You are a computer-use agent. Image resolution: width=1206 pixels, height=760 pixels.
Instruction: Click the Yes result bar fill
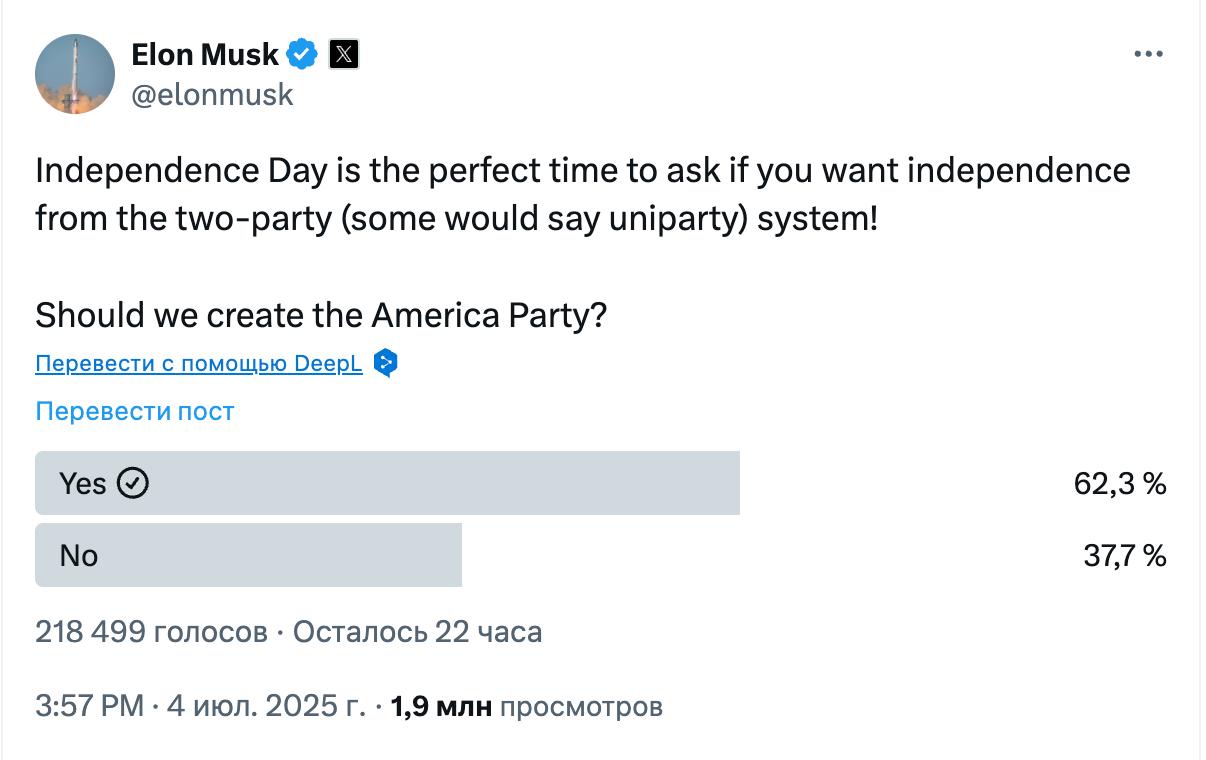click(x=450, y=484)
